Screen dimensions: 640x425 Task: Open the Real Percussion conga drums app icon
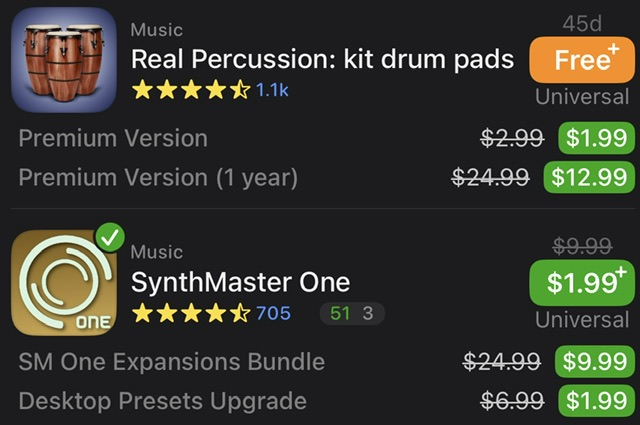click(x=64, y=59)
